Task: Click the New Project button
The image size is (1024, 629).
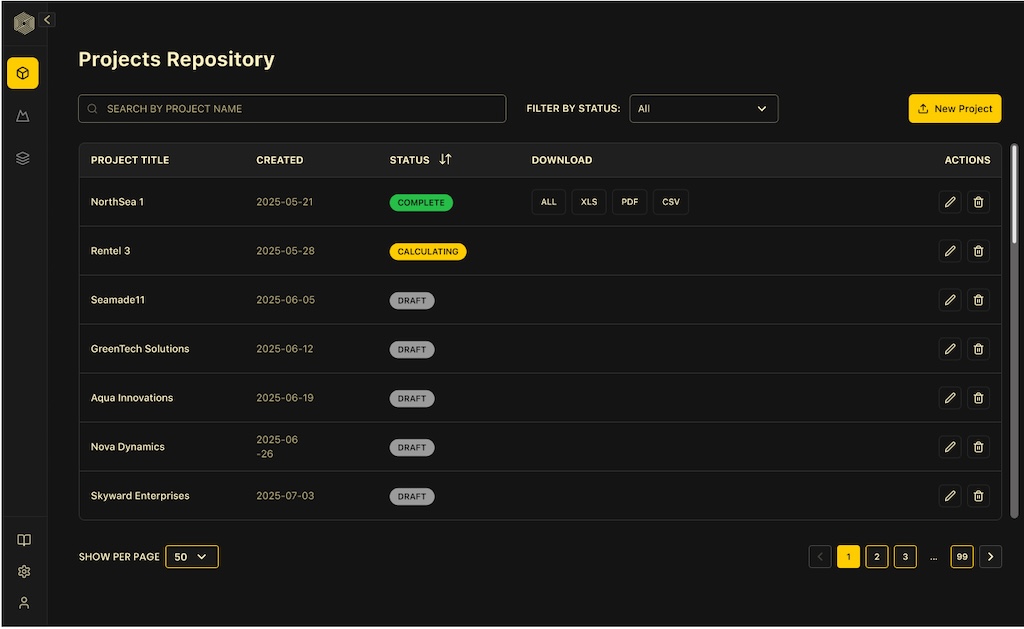Action: coord(954,108)
